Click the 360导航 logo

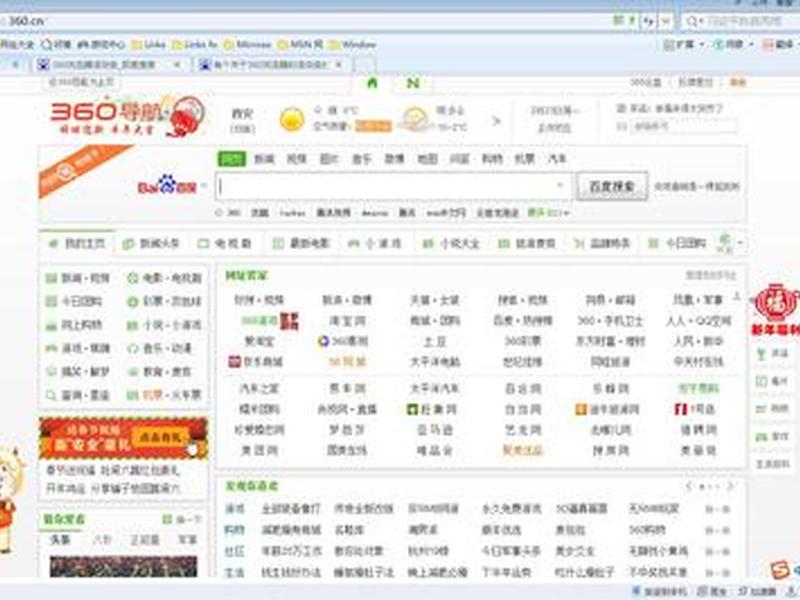pos(128,117)
